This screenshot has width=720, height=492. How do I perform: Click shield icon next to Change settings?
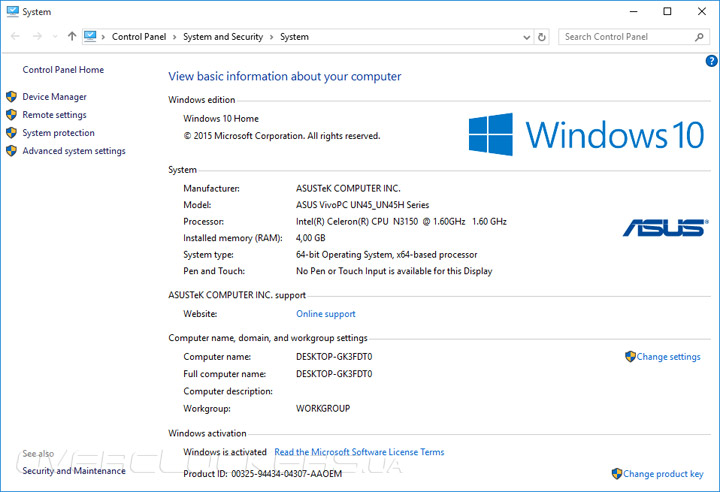(630, 356)
